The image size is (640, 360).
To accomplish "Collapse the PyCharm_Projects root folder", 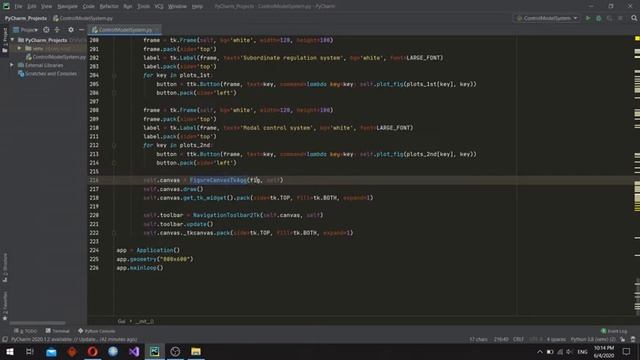I will 13,40.
